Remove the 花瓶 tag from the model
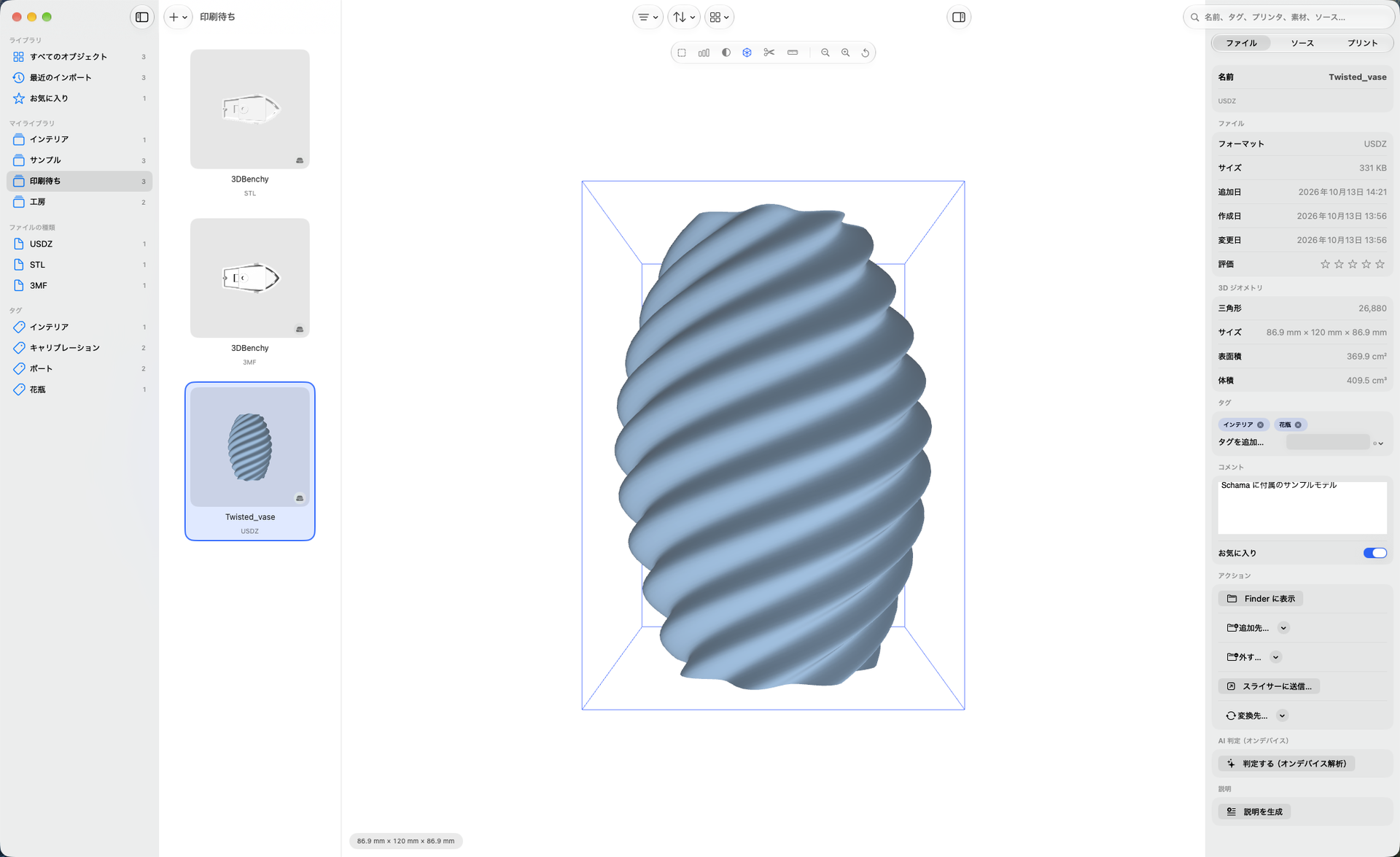Image resolution: width=1400 pixels, height=857 pixels. pos(1298,424)
